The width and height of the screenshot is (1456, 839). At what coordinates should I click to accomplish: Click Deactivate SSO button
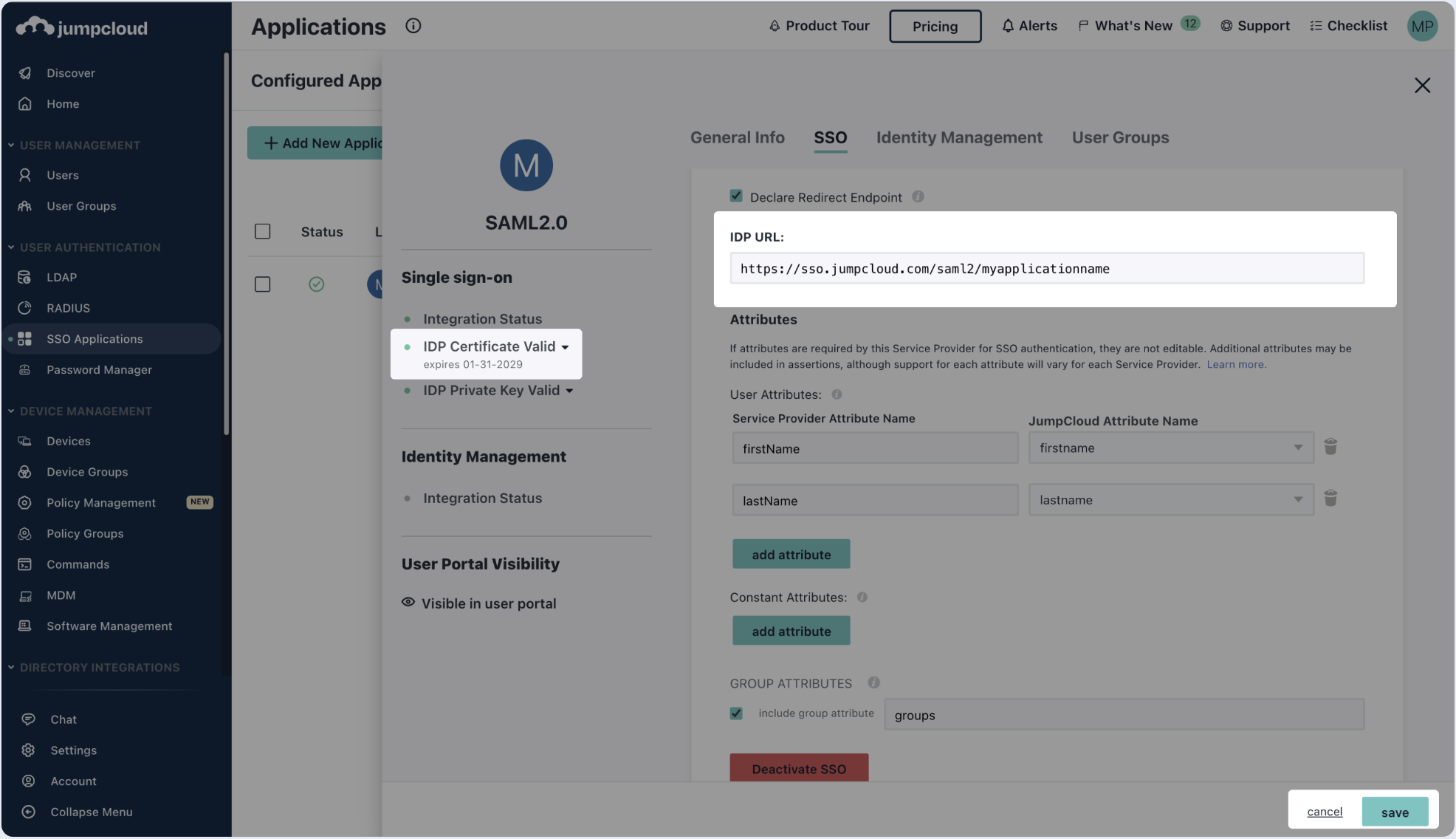point(798,768)
